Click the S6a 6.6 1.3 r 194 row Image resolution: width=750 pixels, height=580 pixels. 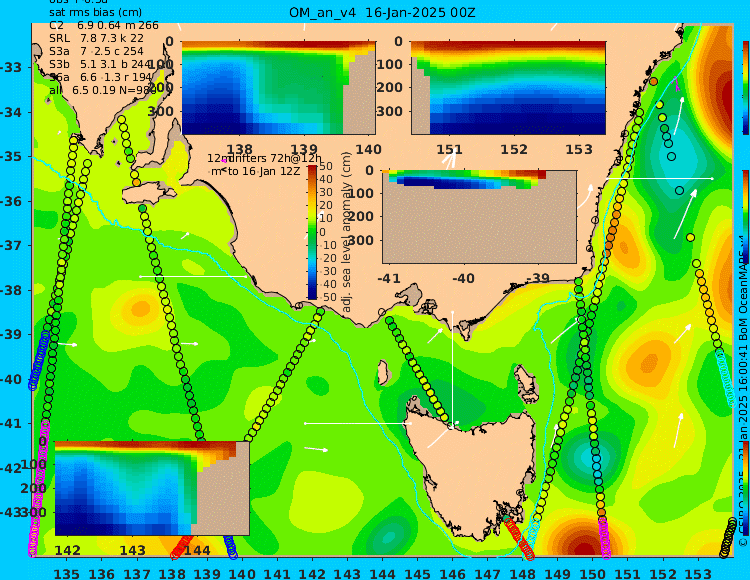100,77
